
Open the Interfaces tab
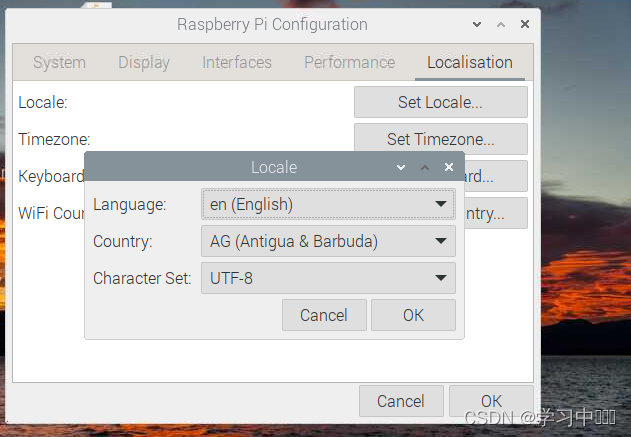[x=237, y=62]
